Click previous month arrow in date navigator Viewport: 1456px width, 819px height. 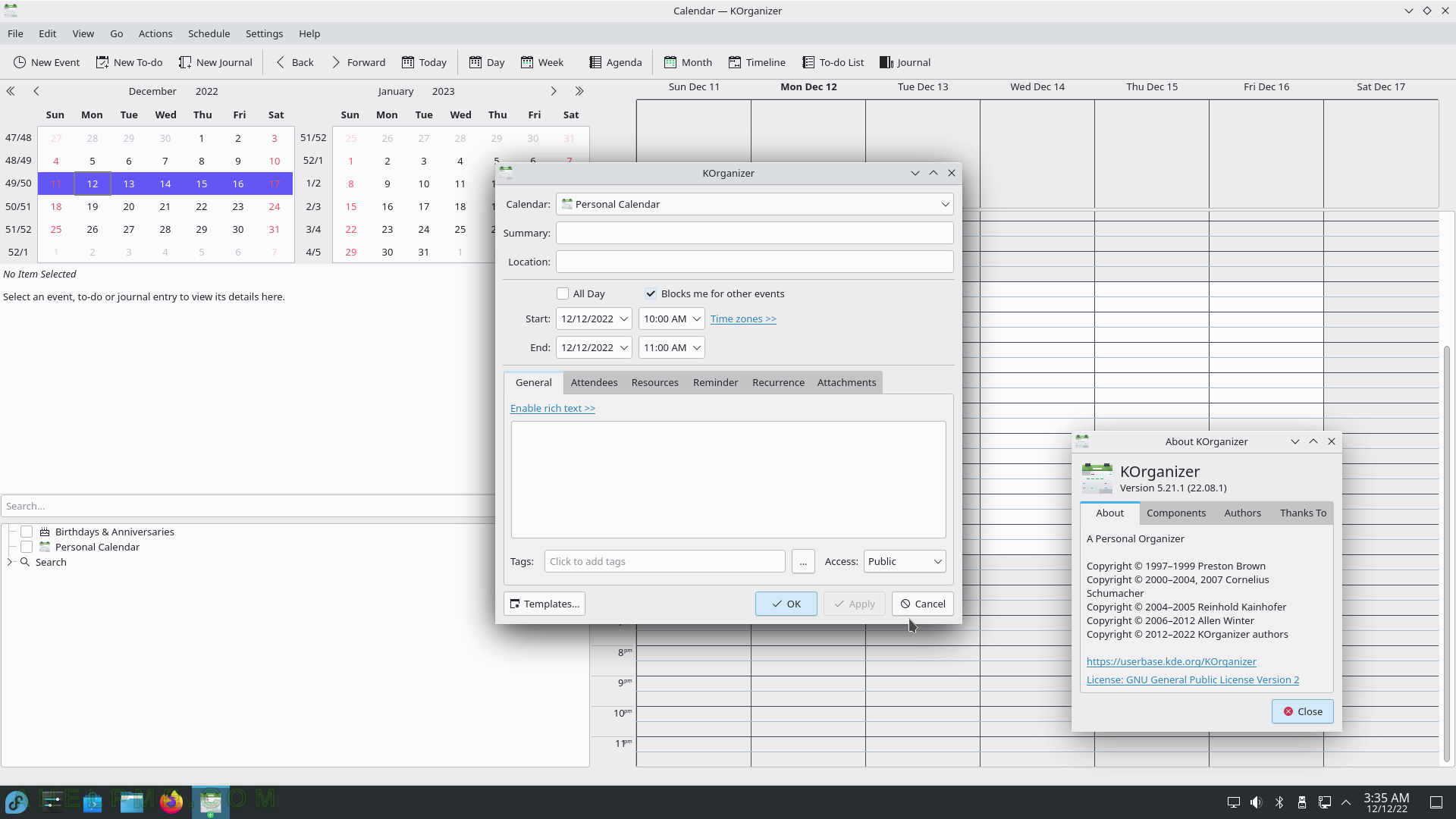36,91
